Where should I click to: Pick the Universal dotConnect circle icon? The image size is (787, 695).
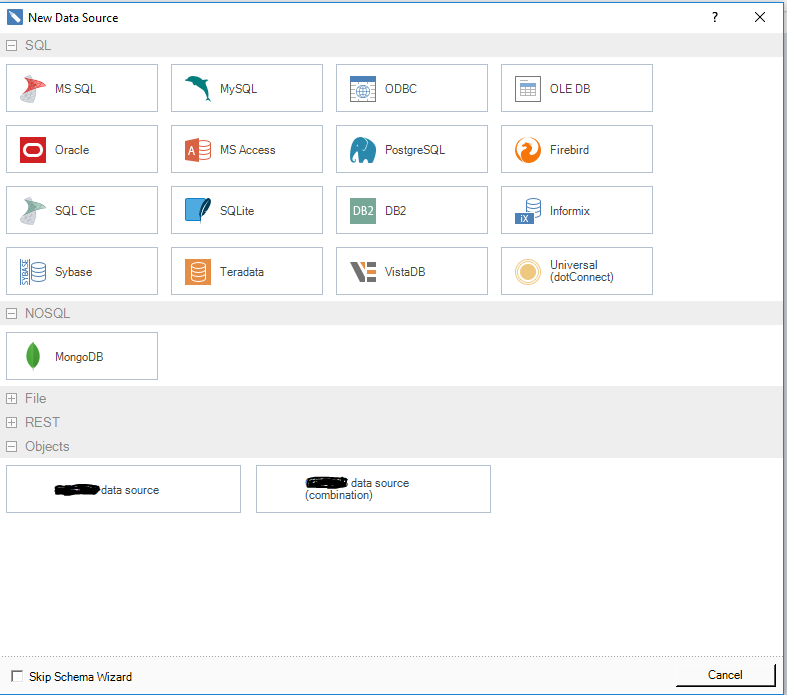[x=528, y=271]
